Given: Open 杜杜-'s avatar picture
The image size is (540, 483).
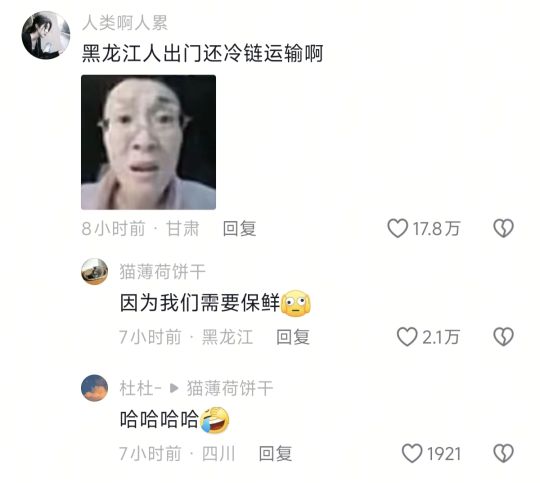Looking at the screenshot, I should [94, 388].
